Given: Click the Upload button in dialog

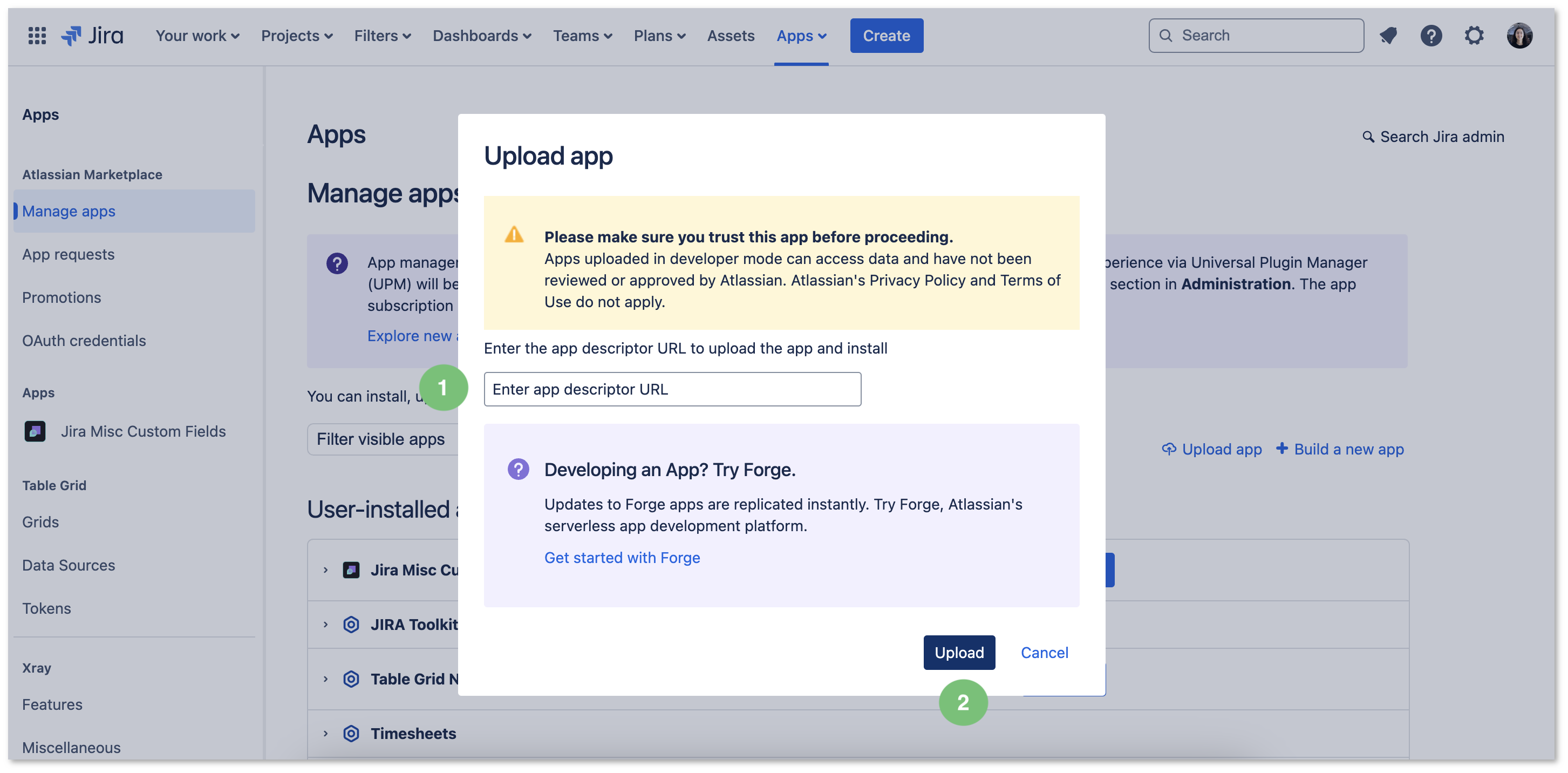Looking at the screenshot, I should tap(959, 653).
